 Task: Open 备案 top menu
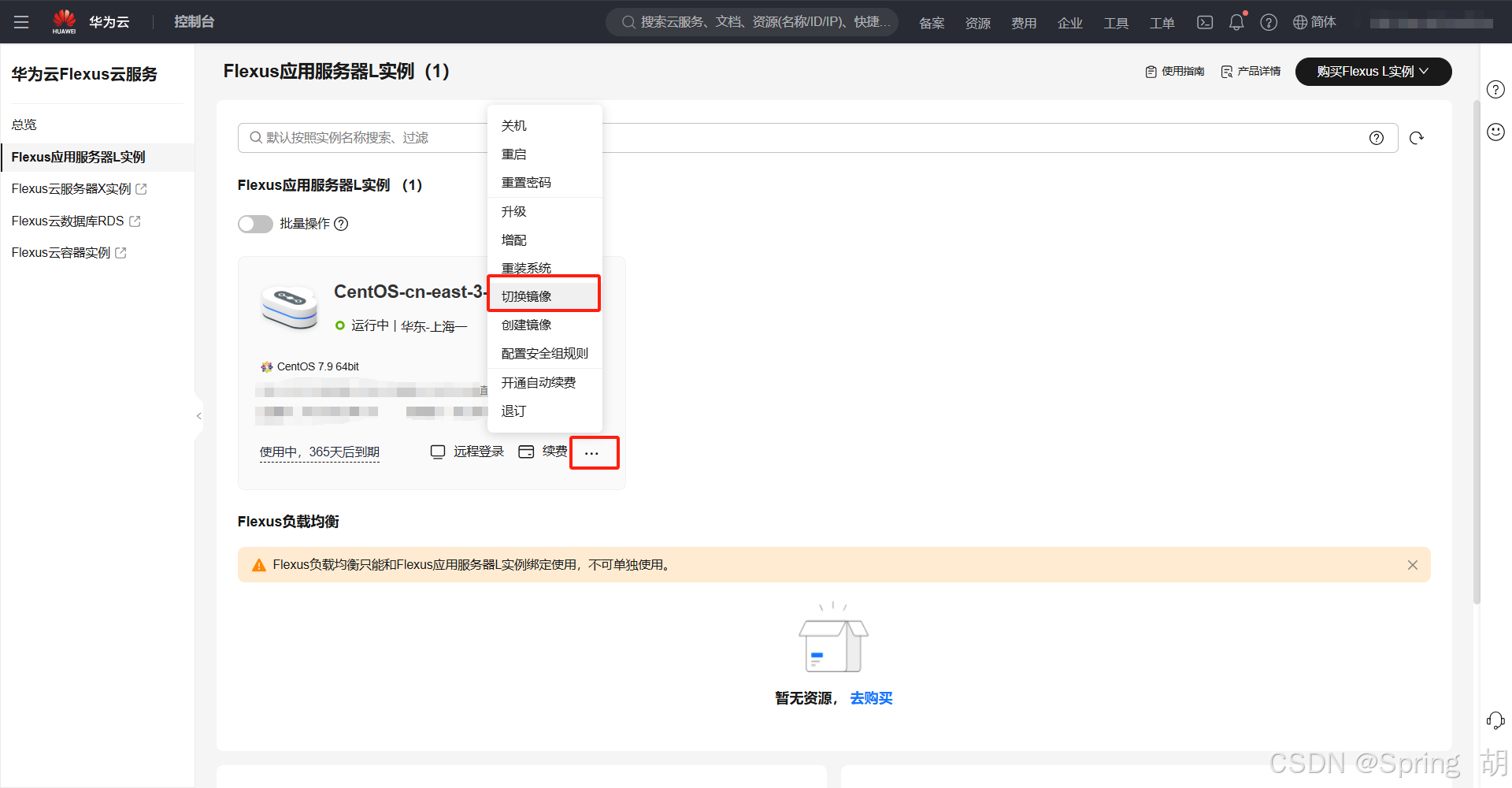click(932, 23)
